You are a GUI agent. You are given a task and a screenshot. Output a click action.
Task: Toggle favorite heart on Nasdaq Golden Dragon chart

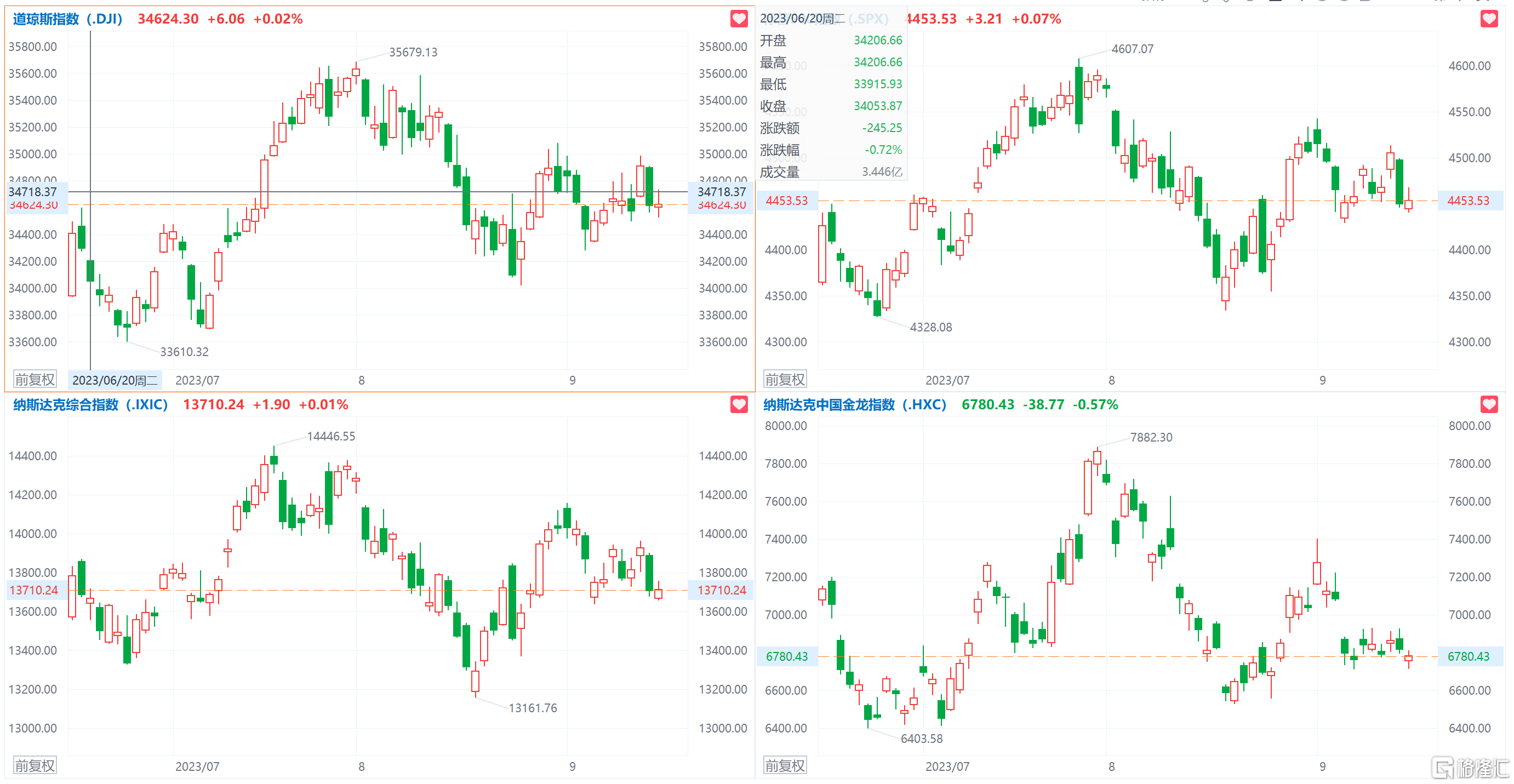point(1489,404)
